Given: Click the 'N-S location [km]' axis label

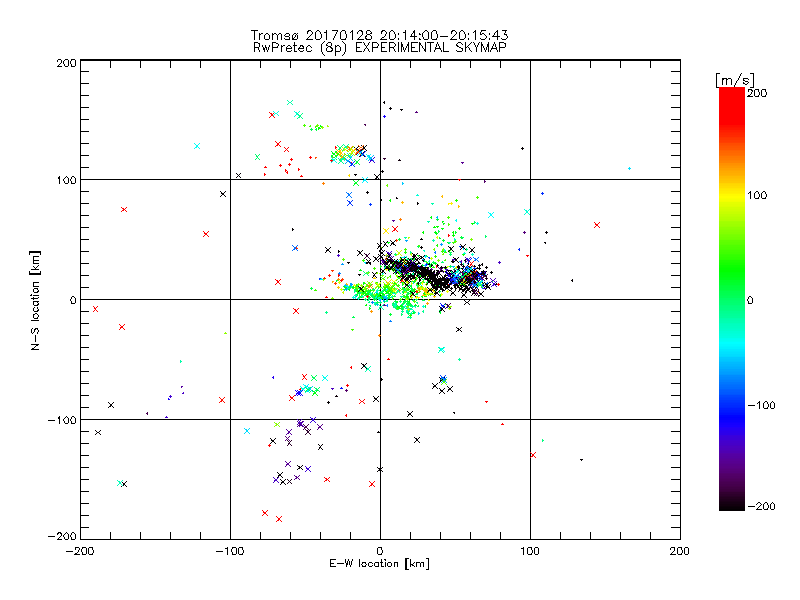Looking at the screenshot, I should tap(35, 300).
